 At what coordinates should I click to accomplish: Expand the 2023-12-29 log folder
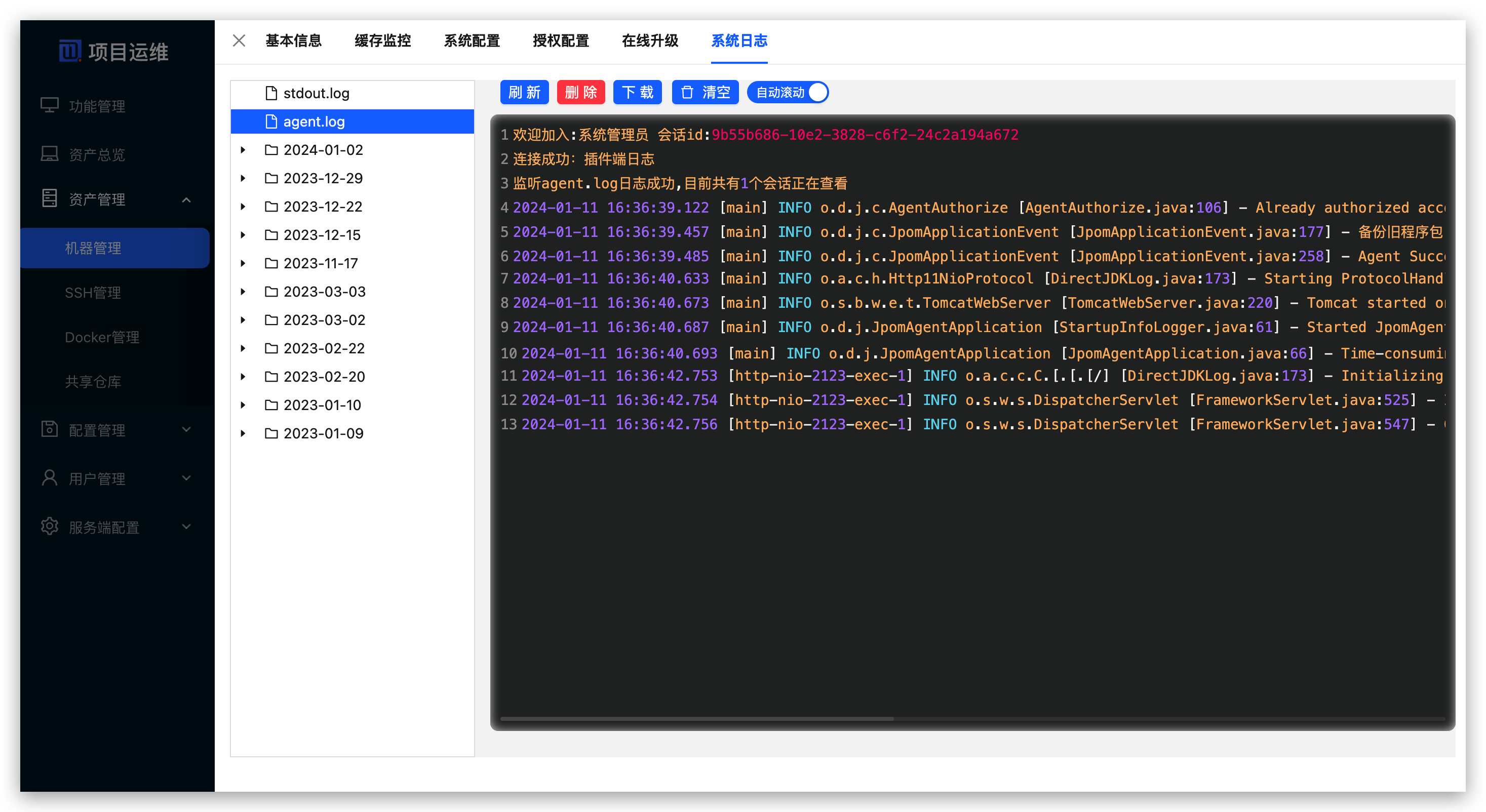point(244,178)
